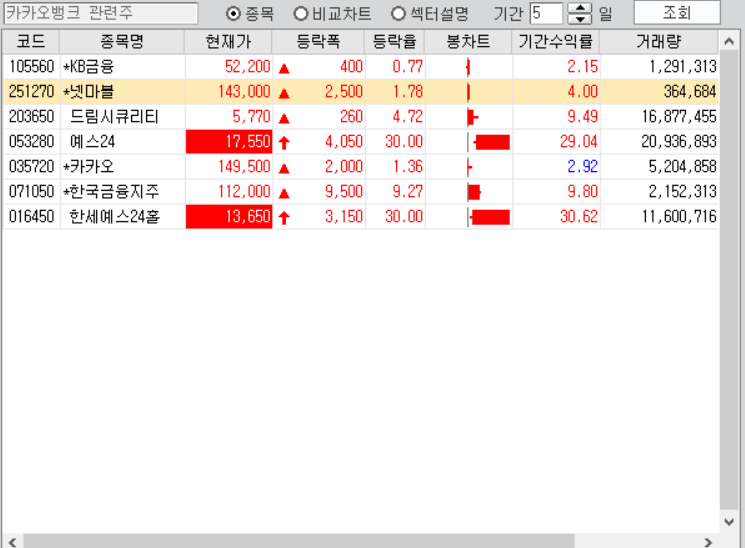Select the 드림시큐리티 stock name
The image size is (745, 548).
coord(114,116)
